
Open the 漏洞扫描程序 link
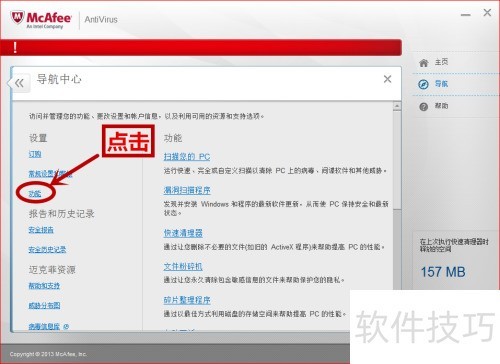tap(187, 190)
